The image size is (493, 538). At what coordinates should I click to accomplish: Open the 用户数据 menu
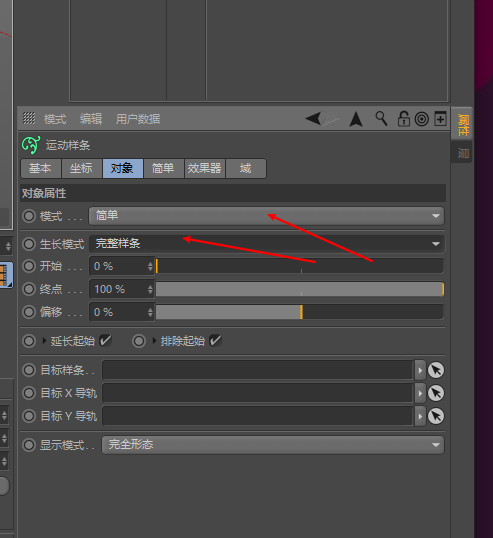[x=138, y=119]
